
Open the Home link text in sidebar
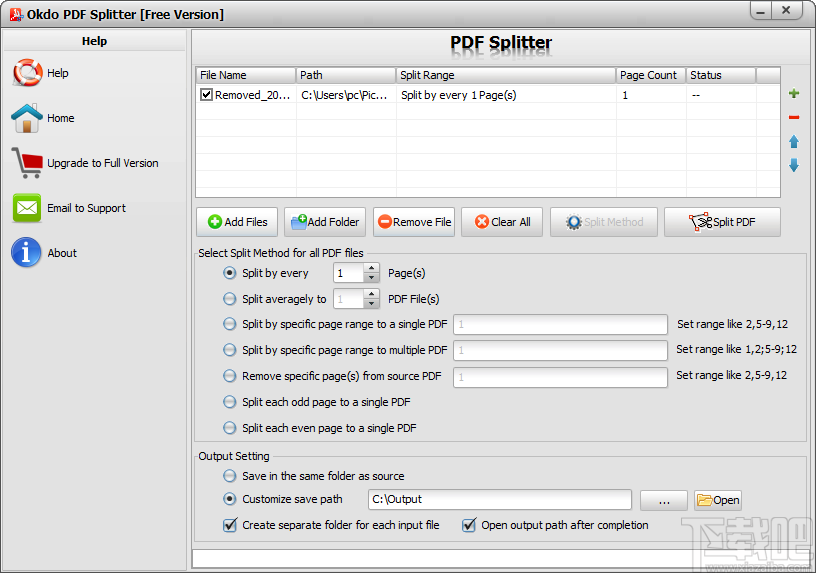60,118
